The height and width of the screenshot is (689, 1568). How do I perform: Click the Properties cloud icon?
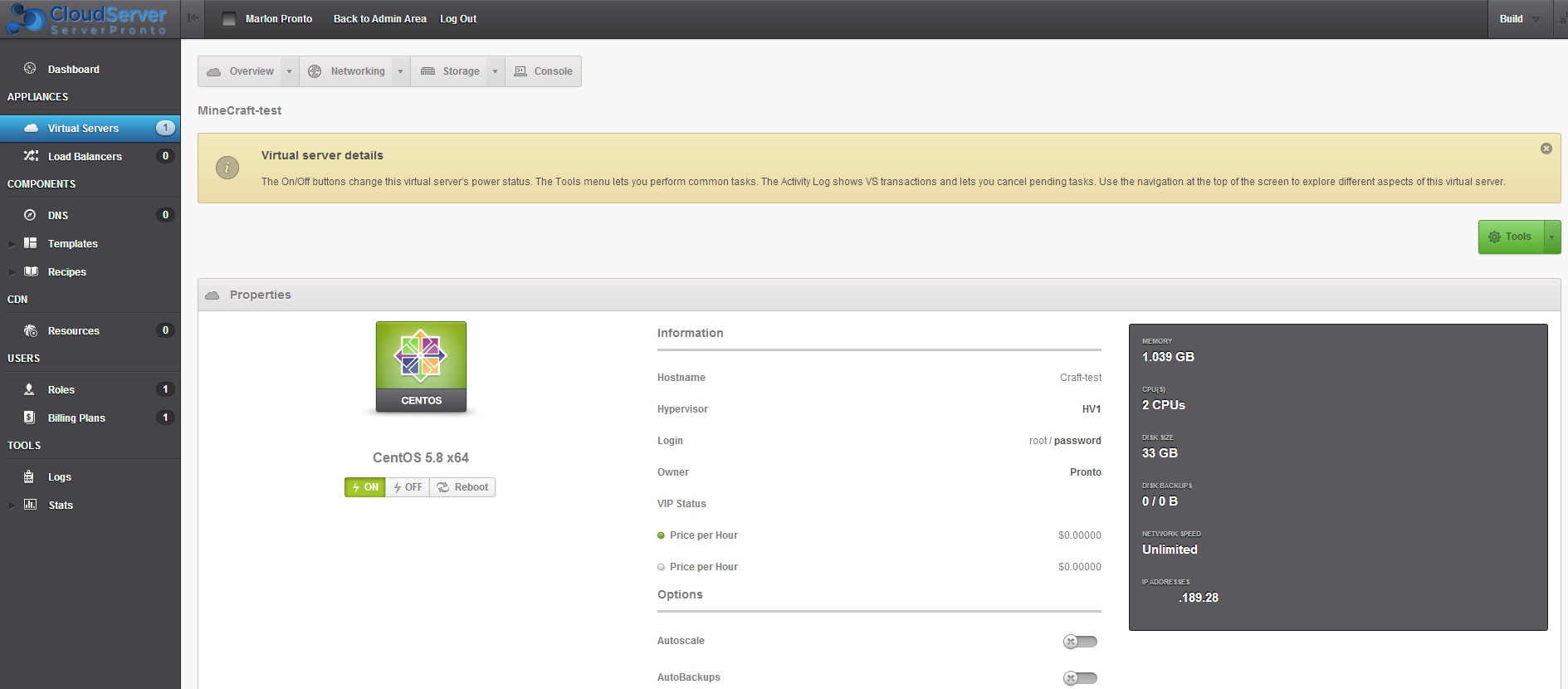(212, 295)
